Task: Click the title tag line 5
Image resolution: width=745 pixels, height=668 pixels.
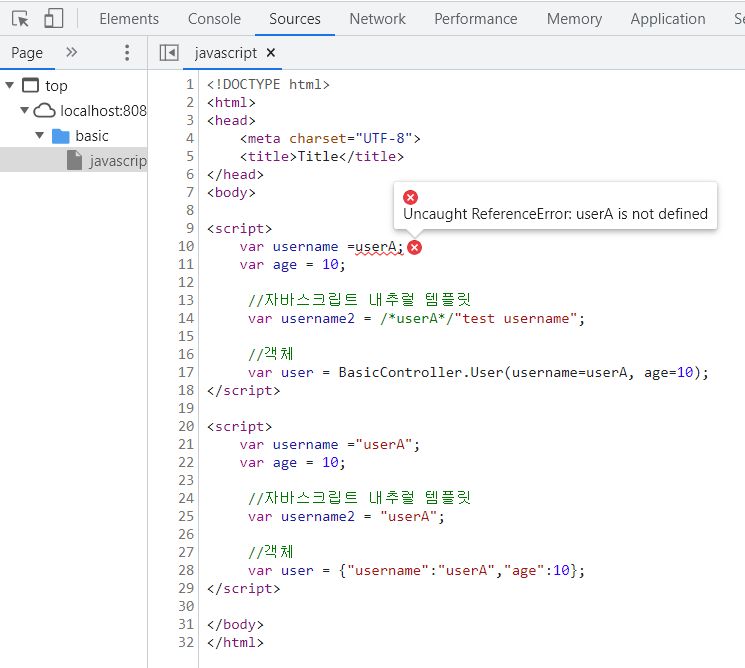Action: point(322,157)
